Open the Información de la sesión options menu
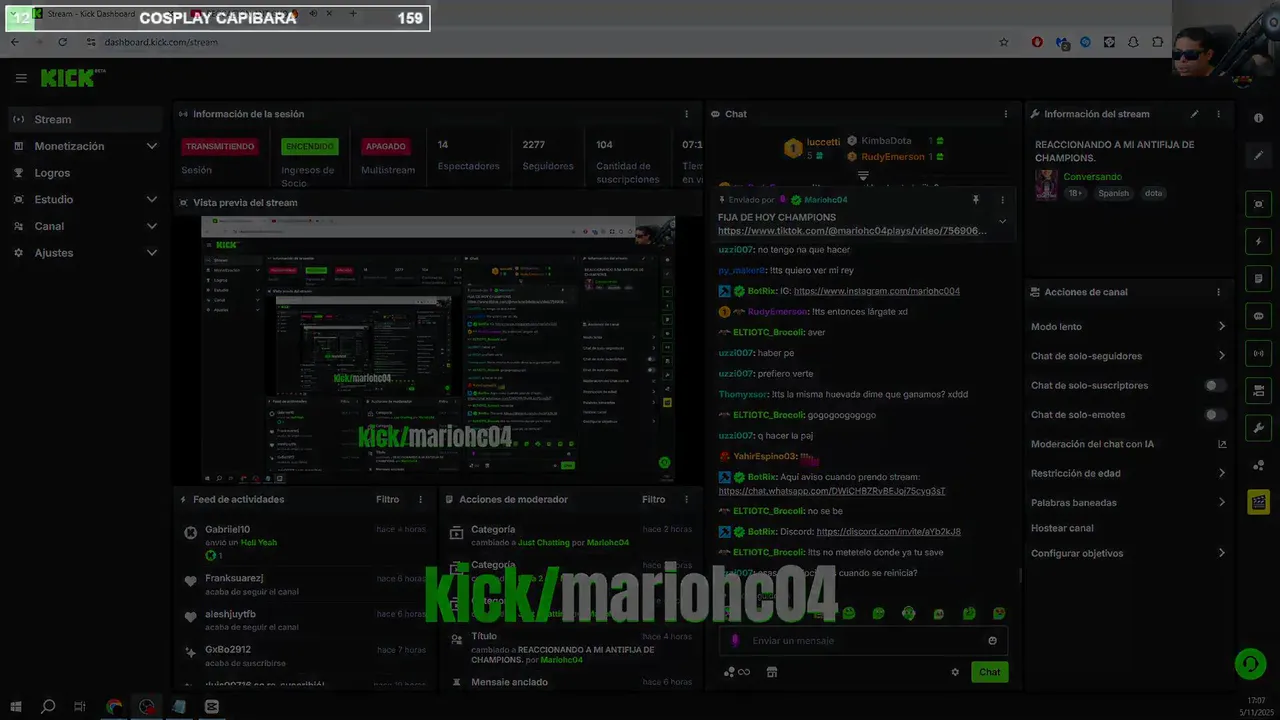 (x=686, y=114)
